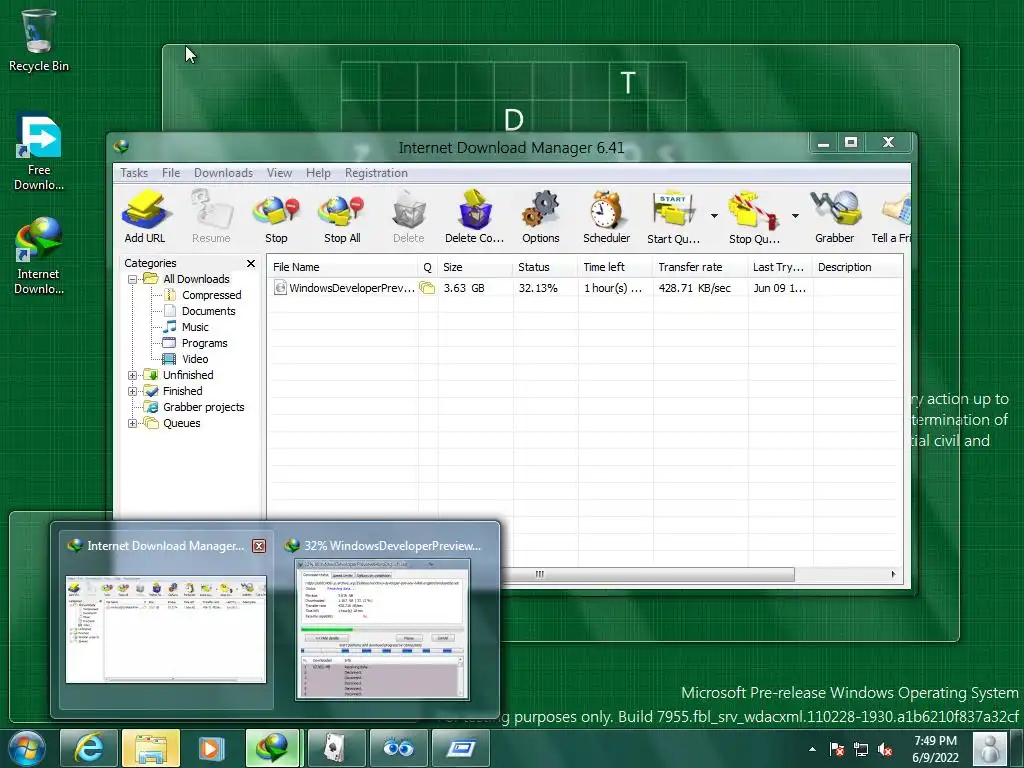The width and height of the screenshot is (1024, 768).
Task: Click the Delete trash can toolbar icon
Action: pos(409,217)
